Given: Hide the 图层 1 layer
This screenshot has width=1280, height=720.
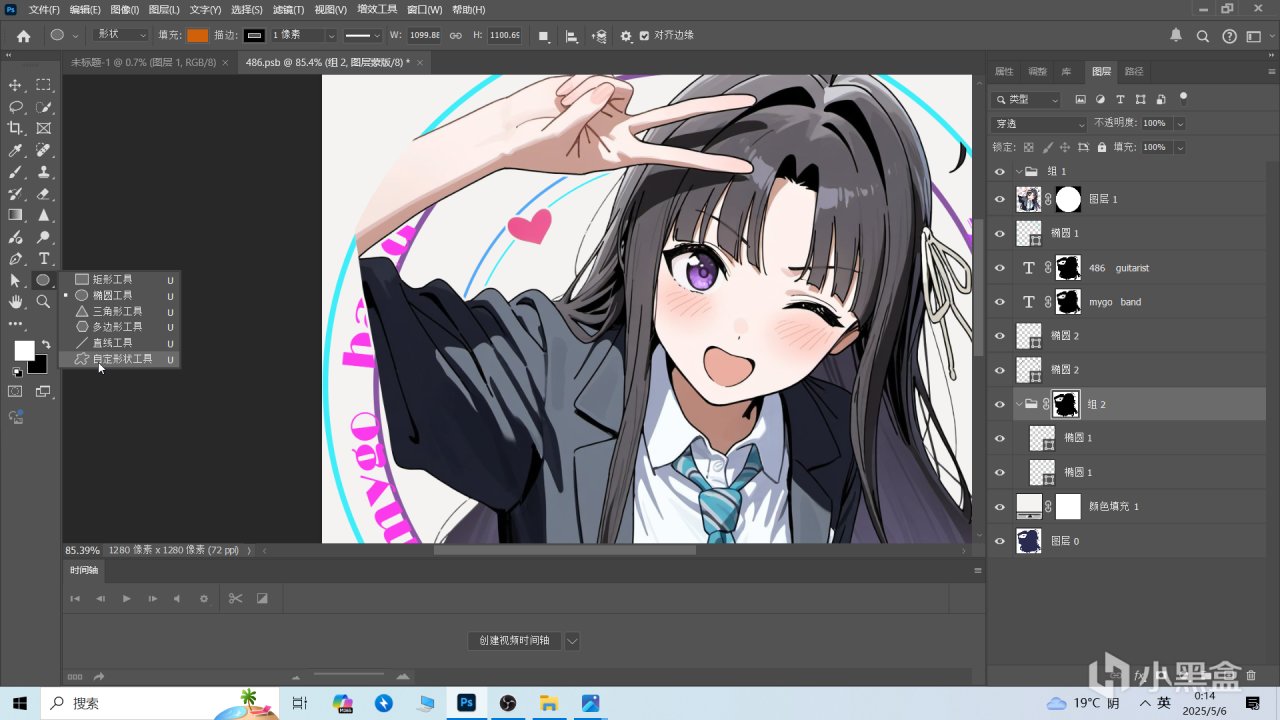Looking at the screenshot, I should coord(999,199).
